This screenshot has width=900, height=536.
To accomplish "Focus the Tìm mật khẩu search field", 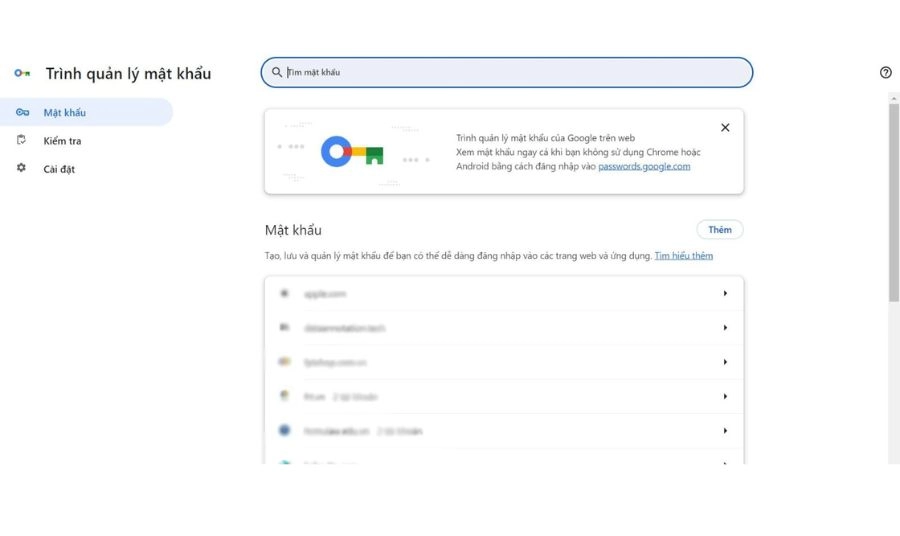I will pyautogui.click(x=507, y=72).
